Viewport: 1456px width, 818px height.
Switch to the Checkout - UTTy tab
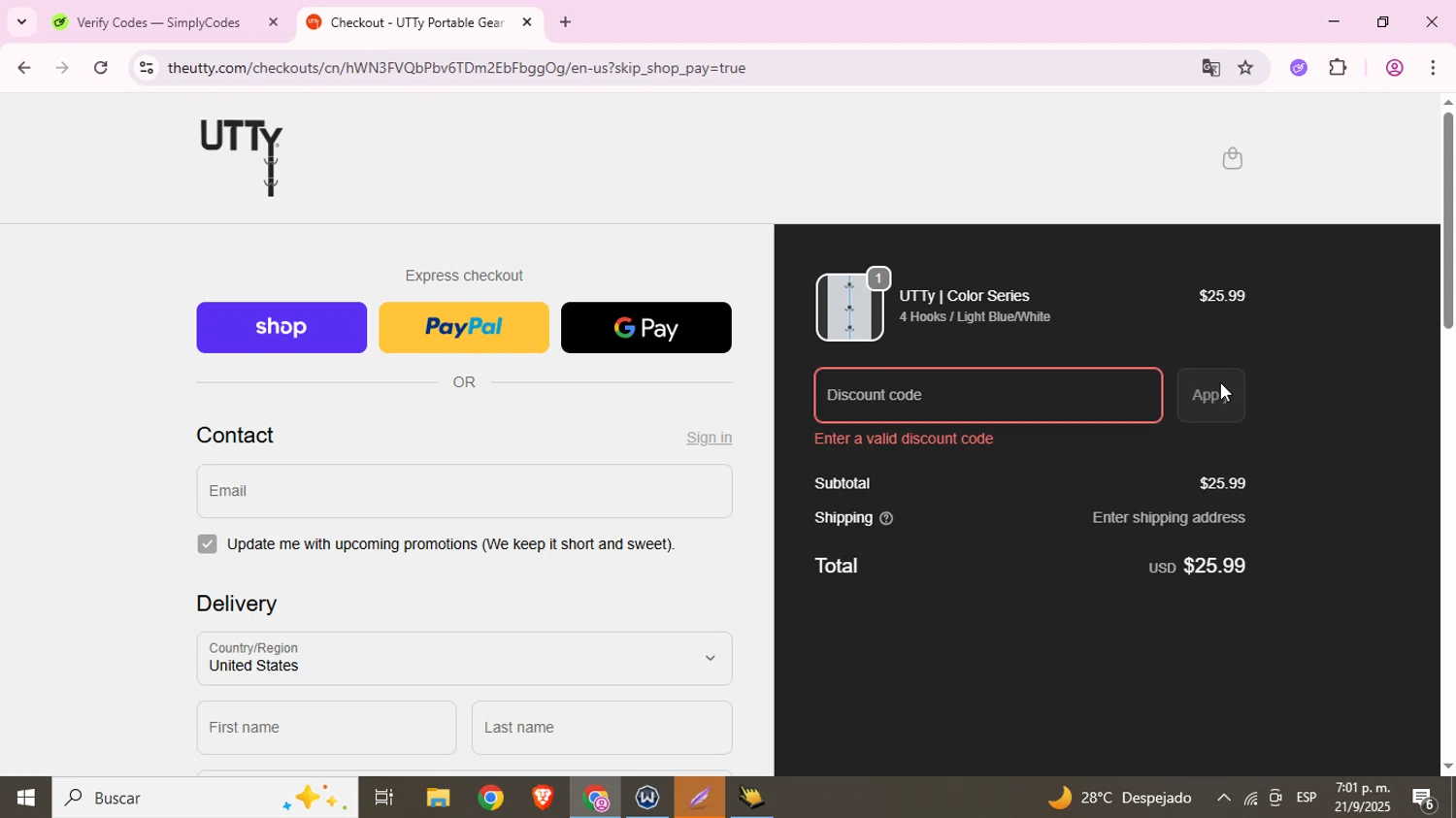417,22
